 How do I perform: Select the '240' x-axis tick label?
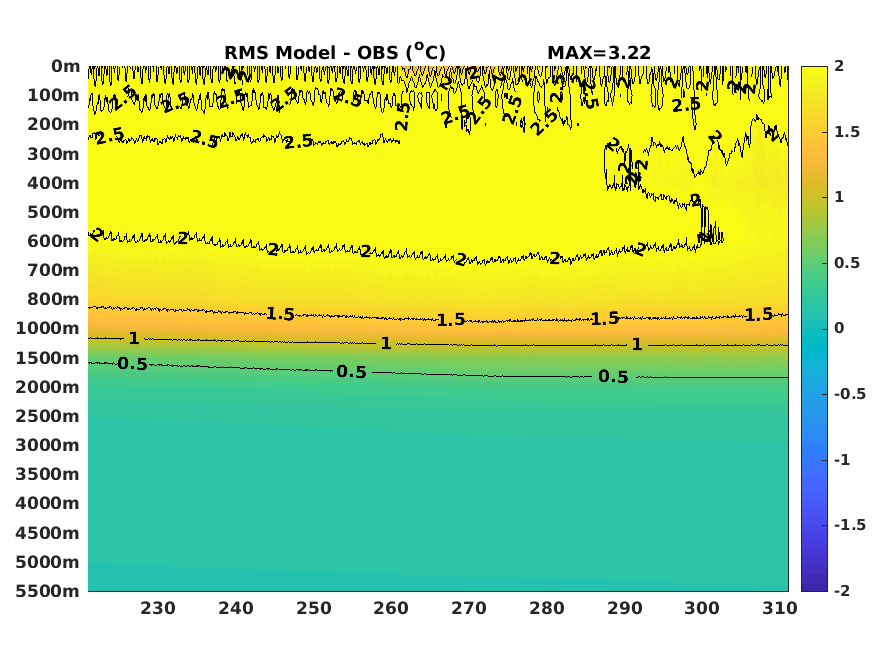235,608
